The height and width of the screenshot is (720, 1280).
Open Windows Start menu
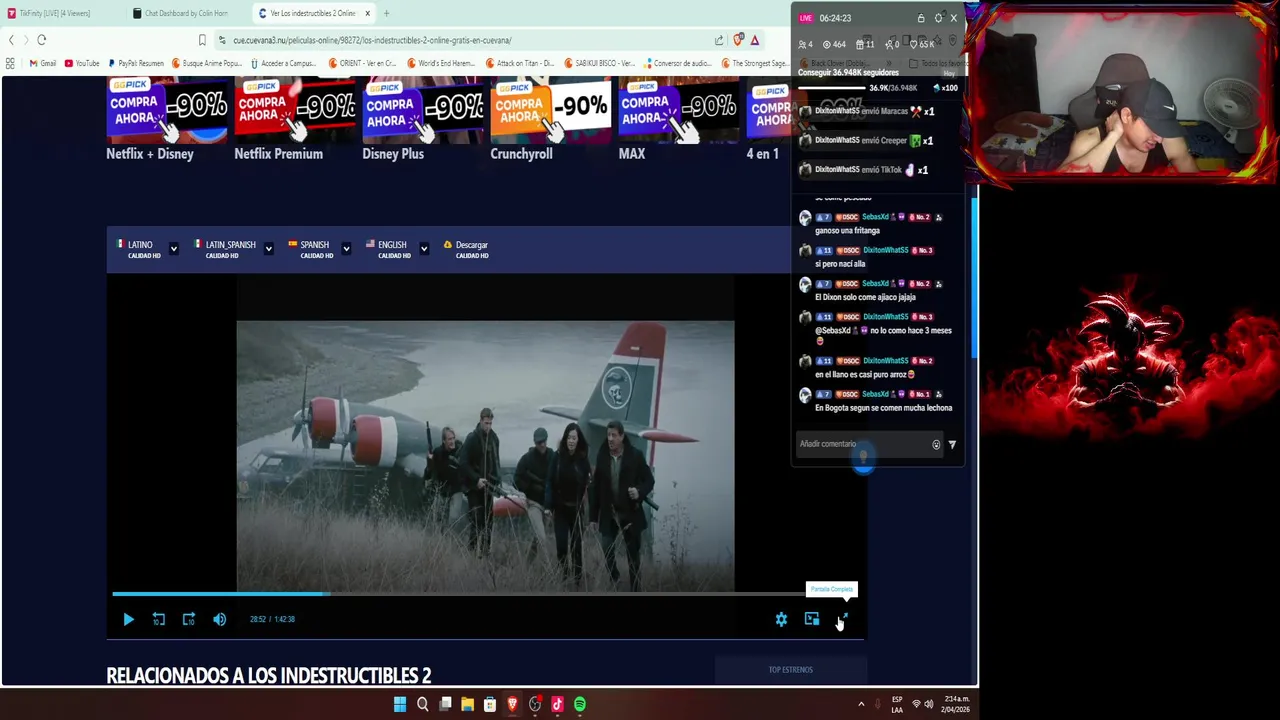[400, 704]
